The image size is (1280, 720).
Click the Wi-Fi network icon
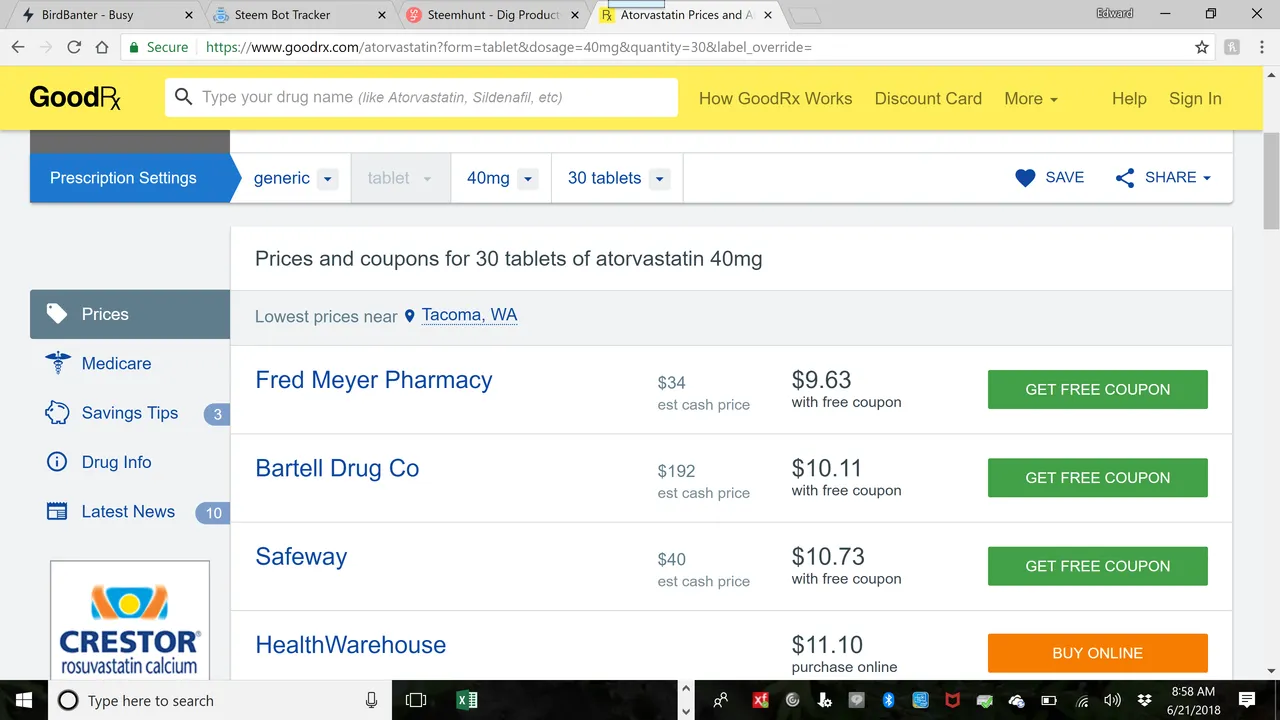pos(1081,700)
